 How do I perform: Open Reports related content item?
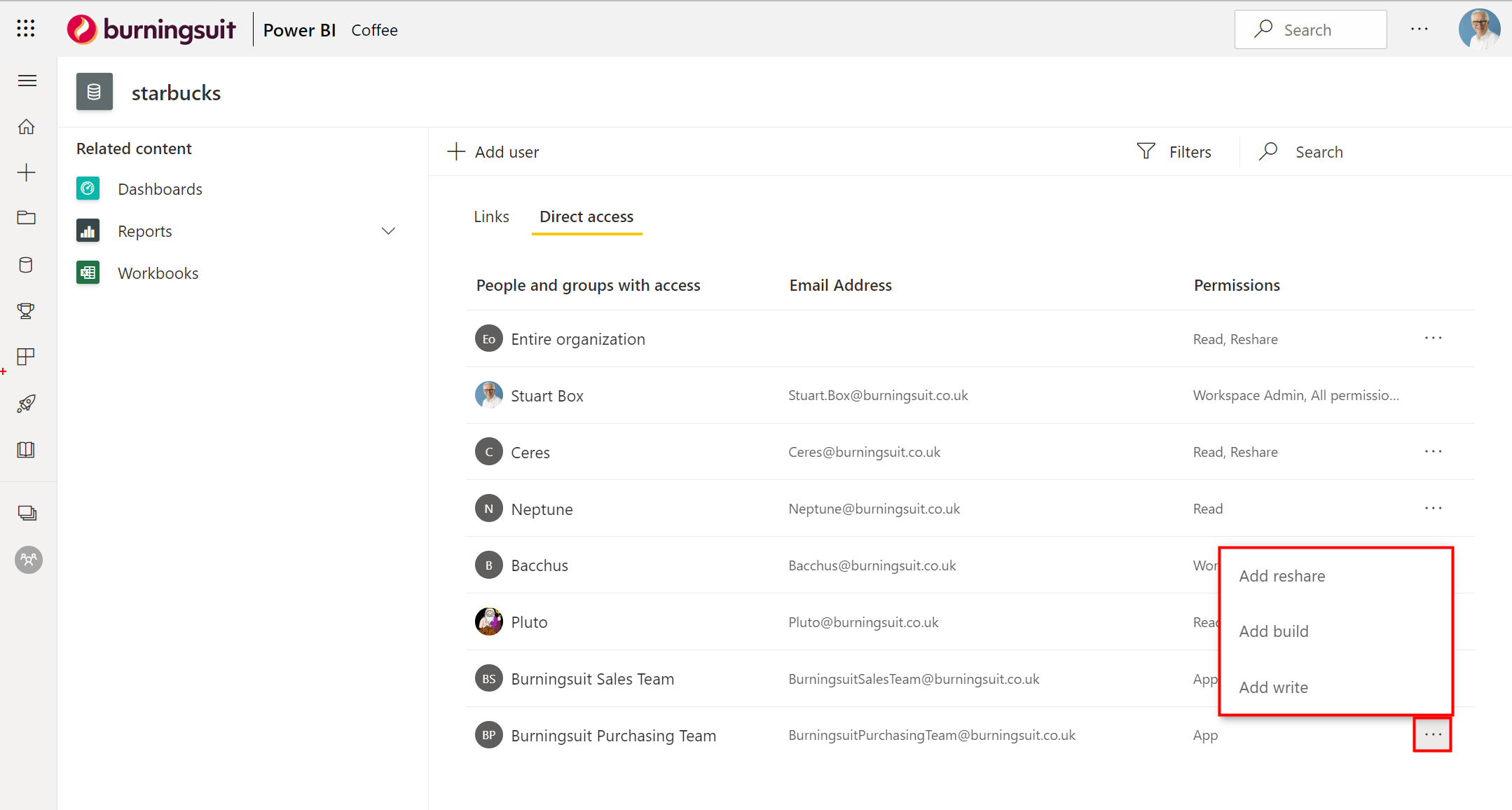(x=144, y=231)
